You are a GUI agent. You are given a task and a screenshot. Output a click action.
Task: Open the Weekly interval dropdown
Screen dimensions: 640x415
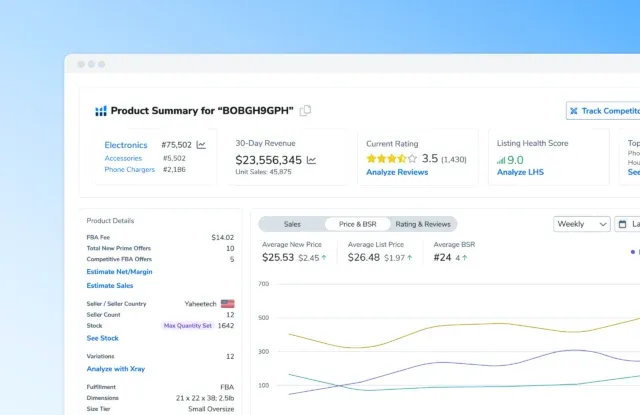581,224
